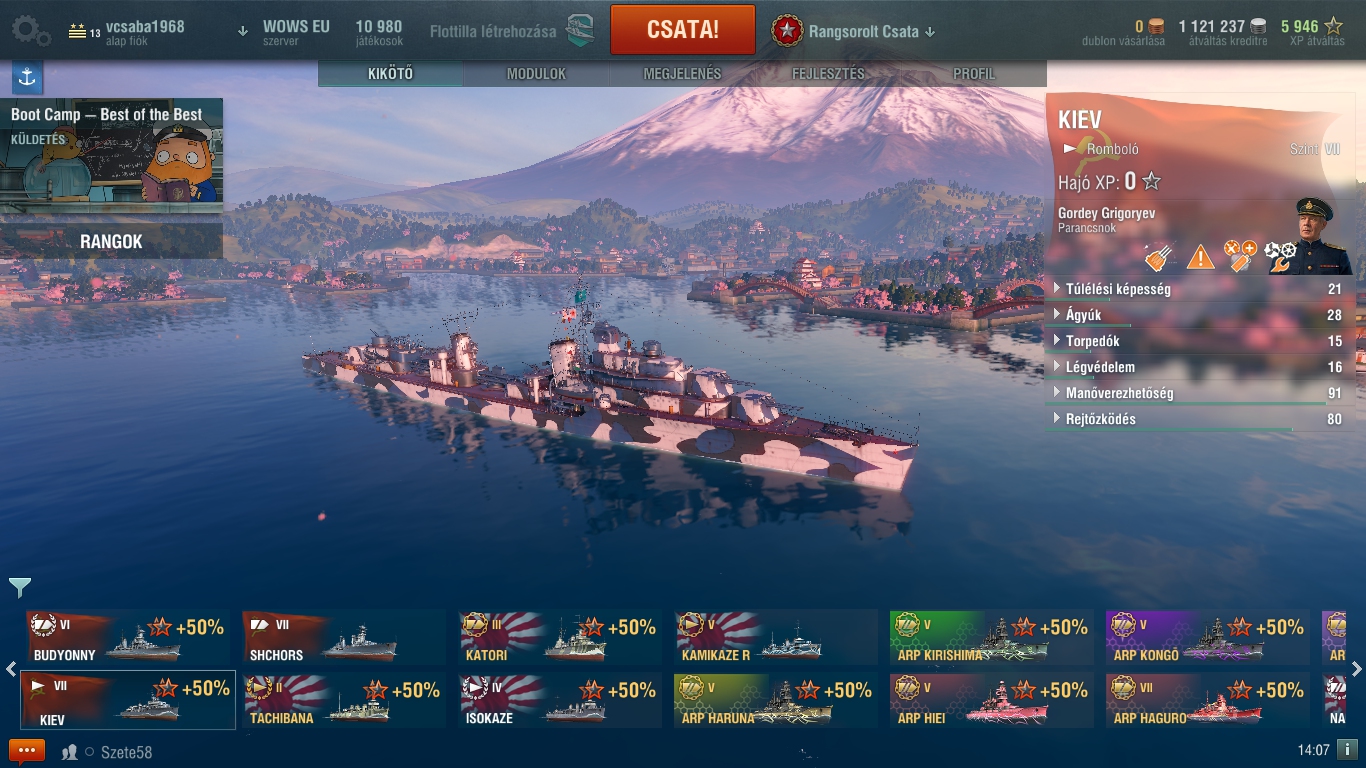
Task: Click the division creation ship icon
Action: tap(581, 31)
